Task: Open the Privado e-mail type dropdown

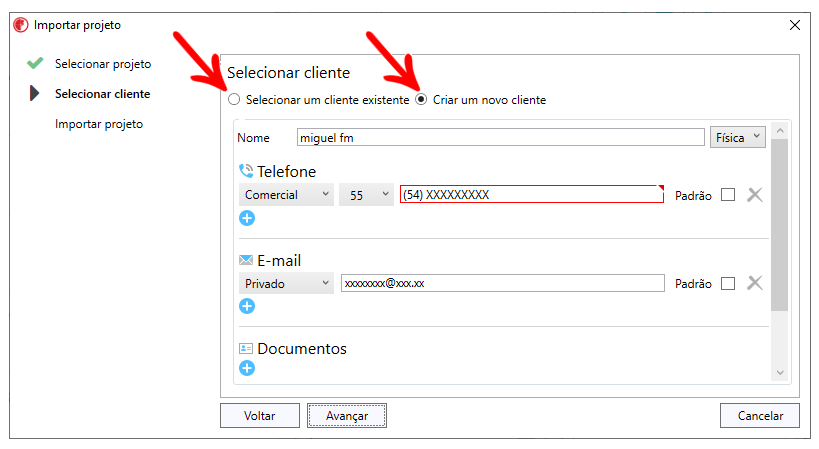Action: (286, 283)
